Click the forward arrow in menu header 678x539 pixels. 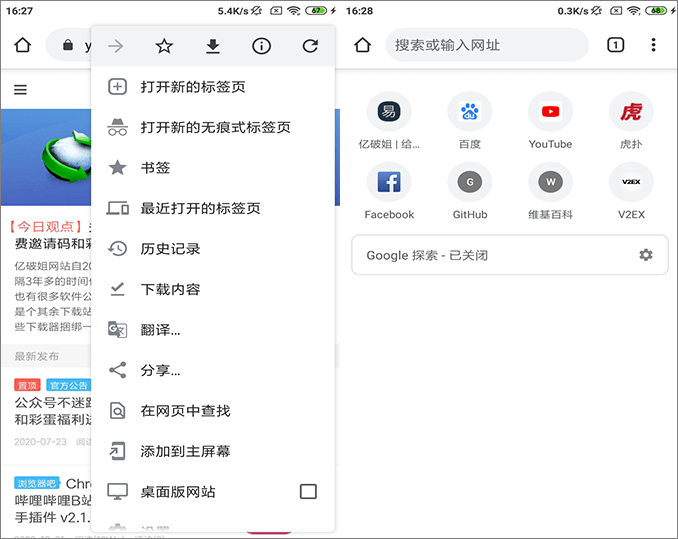point(115,46)
